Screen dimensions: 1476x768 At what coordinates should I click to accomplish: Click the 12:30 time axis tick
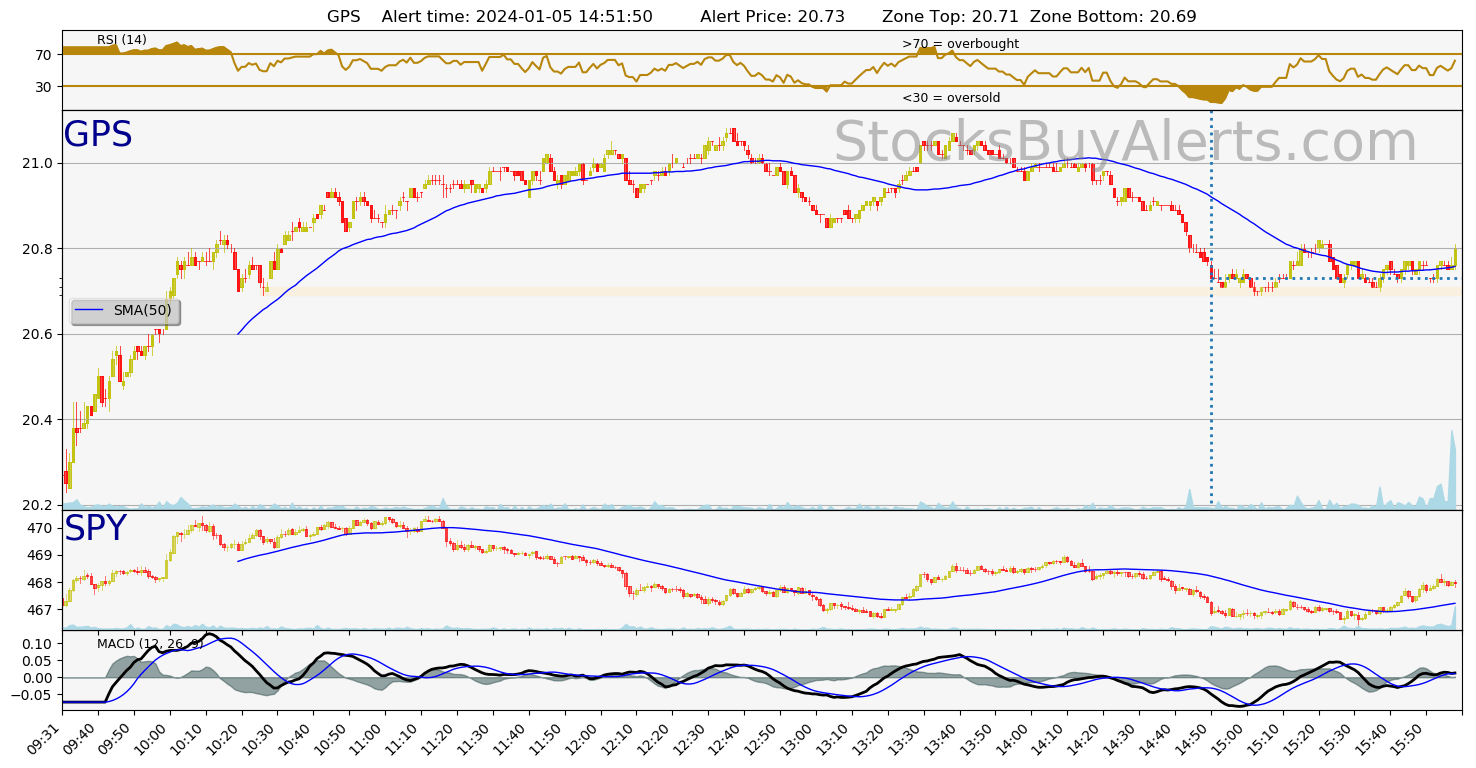point(690,741)
